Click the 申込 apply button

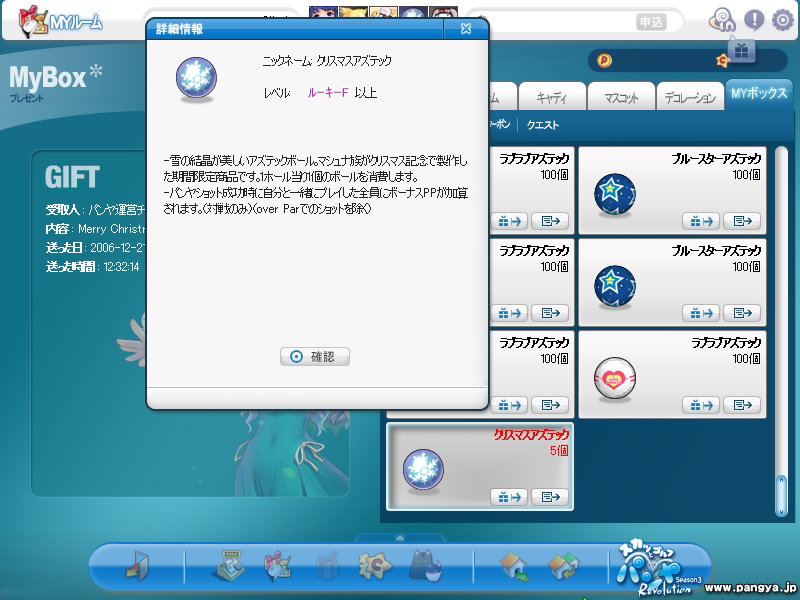(651, 21)
